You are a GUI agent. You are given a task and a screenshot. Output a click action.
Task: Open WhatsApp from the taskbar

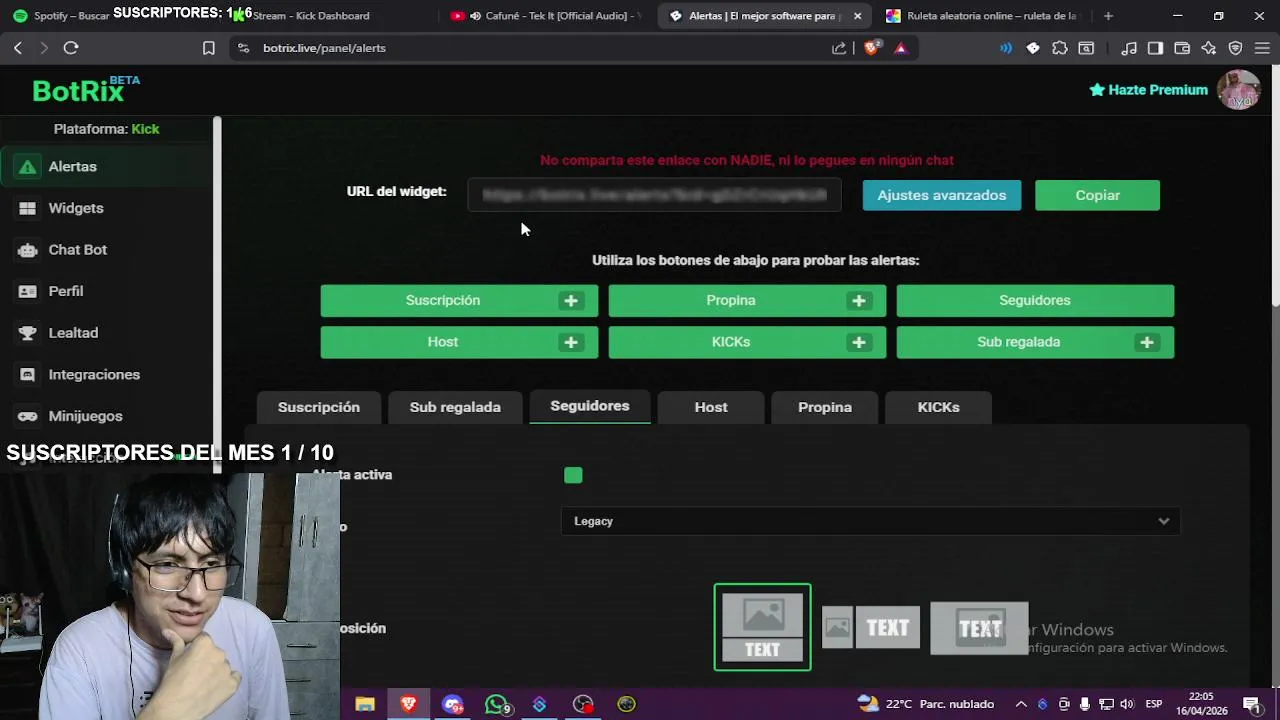pyautogui.click(x=496, y=704)
